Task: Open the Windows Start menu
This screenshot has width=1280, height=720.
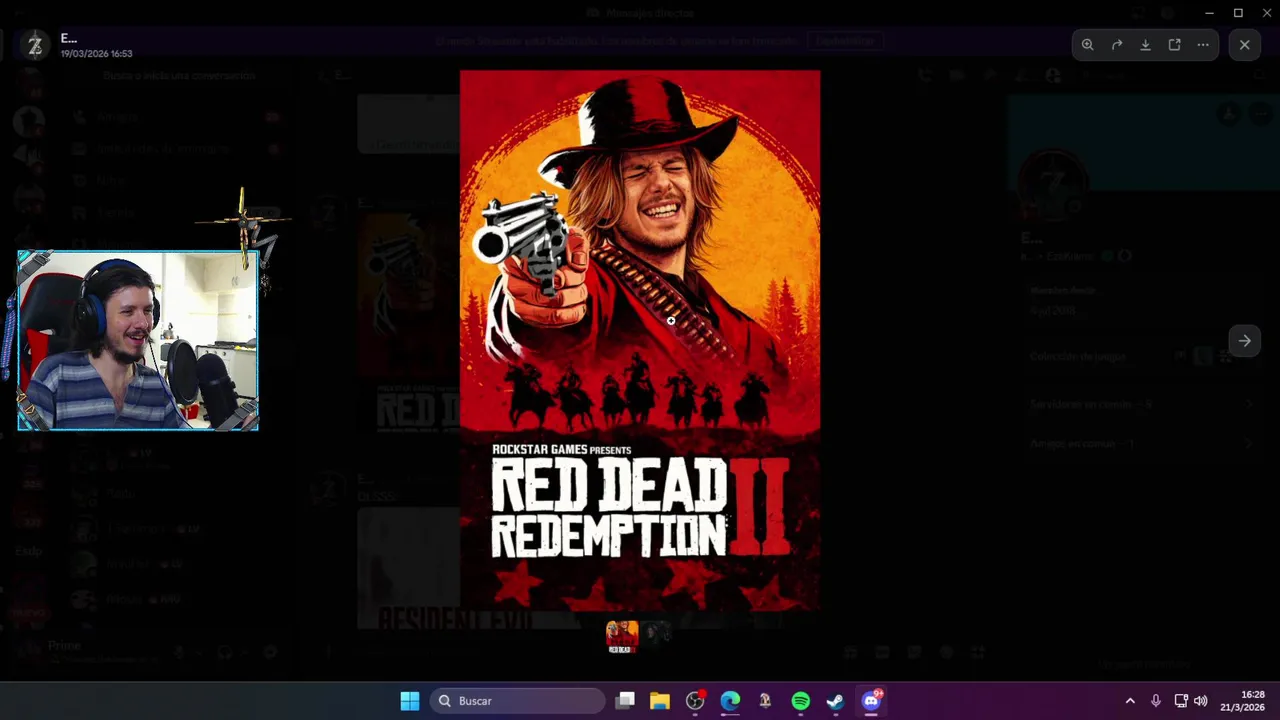Action: pyautogui.click(x=410, y=701)
